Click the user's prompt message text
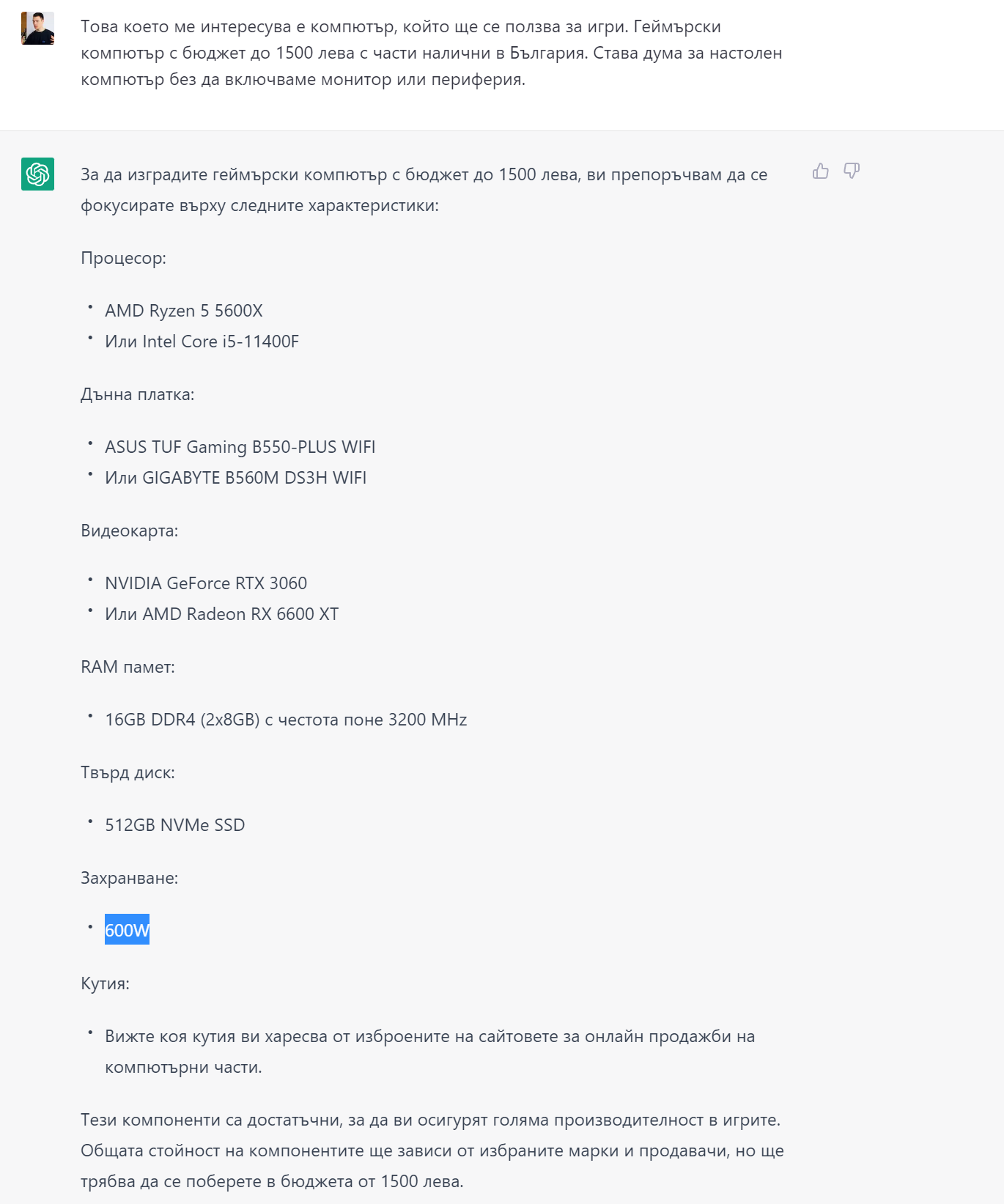This screenshot has width=1004, height=1204. pyautogui.click(x=431, y=53)
